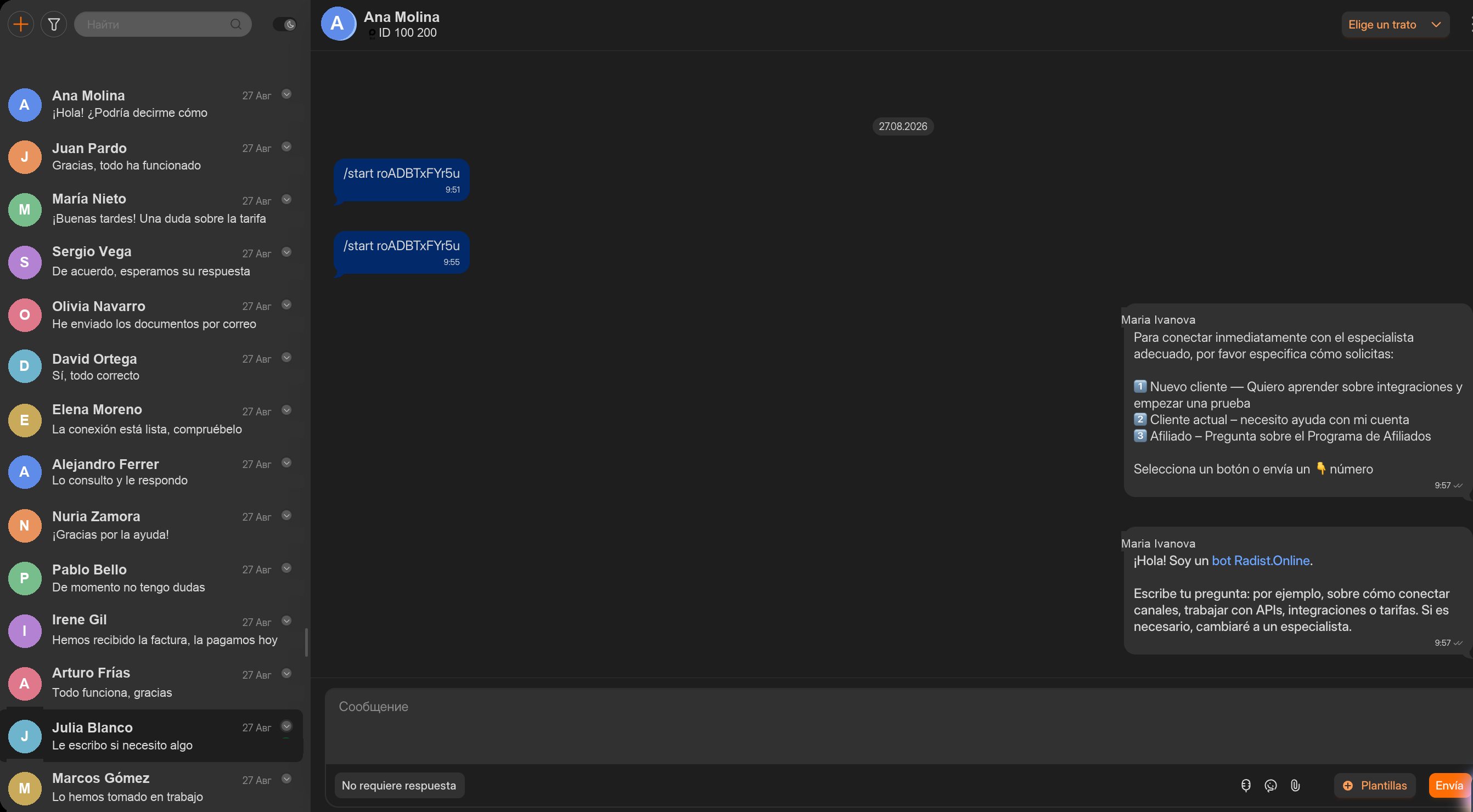The image size is (1473, 812).
Task: Click Ana Molina avatar in chat header
Action: 338,24
